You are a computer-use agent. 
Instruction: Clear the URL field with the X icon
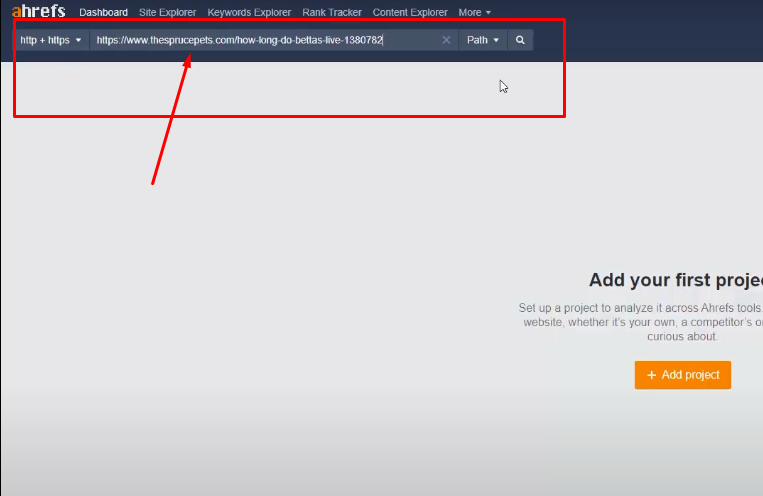[446, 40]
